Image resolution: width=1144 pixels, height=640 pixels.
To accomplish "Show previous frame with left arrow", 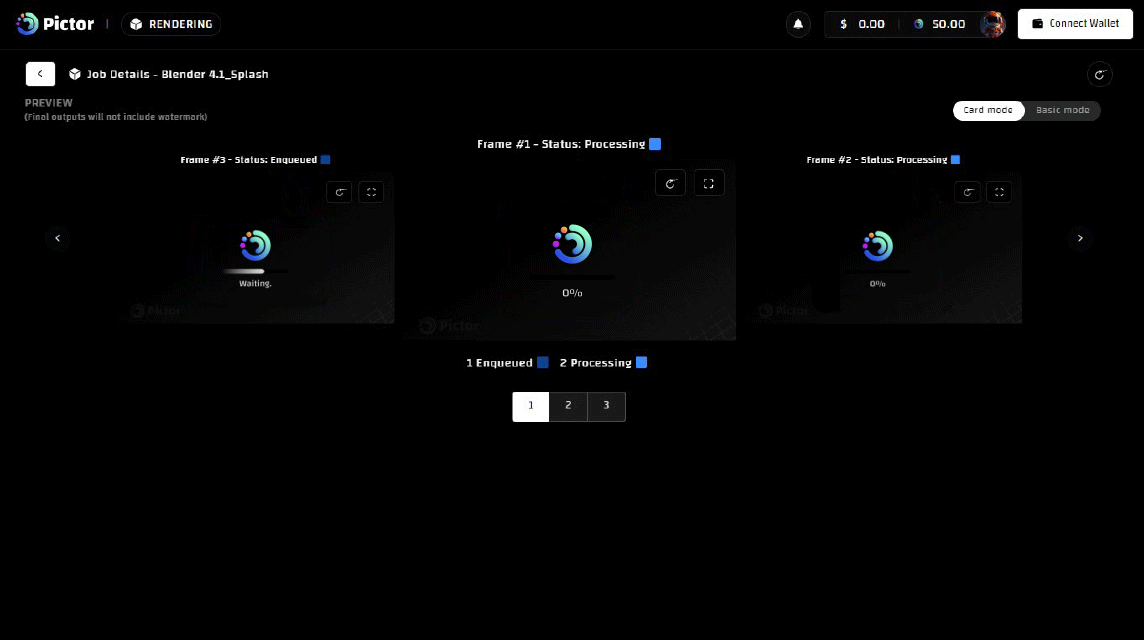I will (58, 238).
